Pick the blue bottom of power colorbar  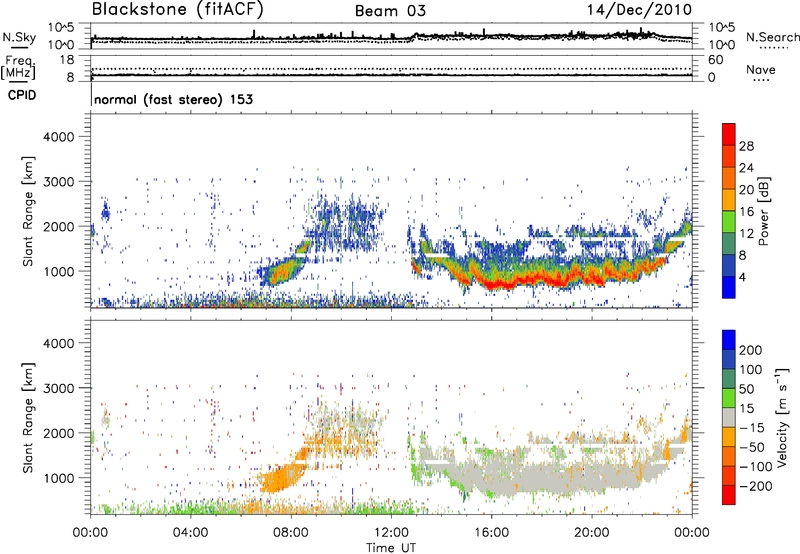729,287
